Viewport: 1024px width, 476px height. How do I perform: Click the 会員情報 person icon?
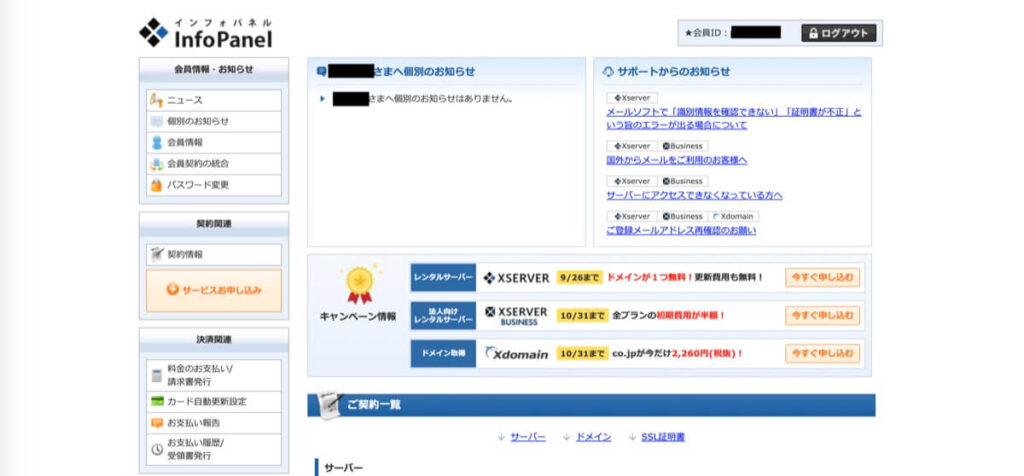157,142
